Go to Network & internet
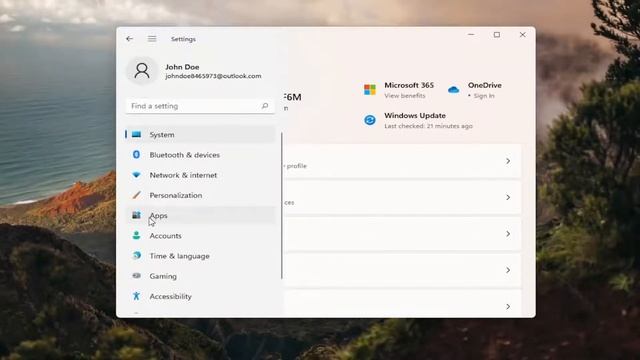The width and height of the screenshot is (640, 360). pyautogui.click(x=200, y=175)
